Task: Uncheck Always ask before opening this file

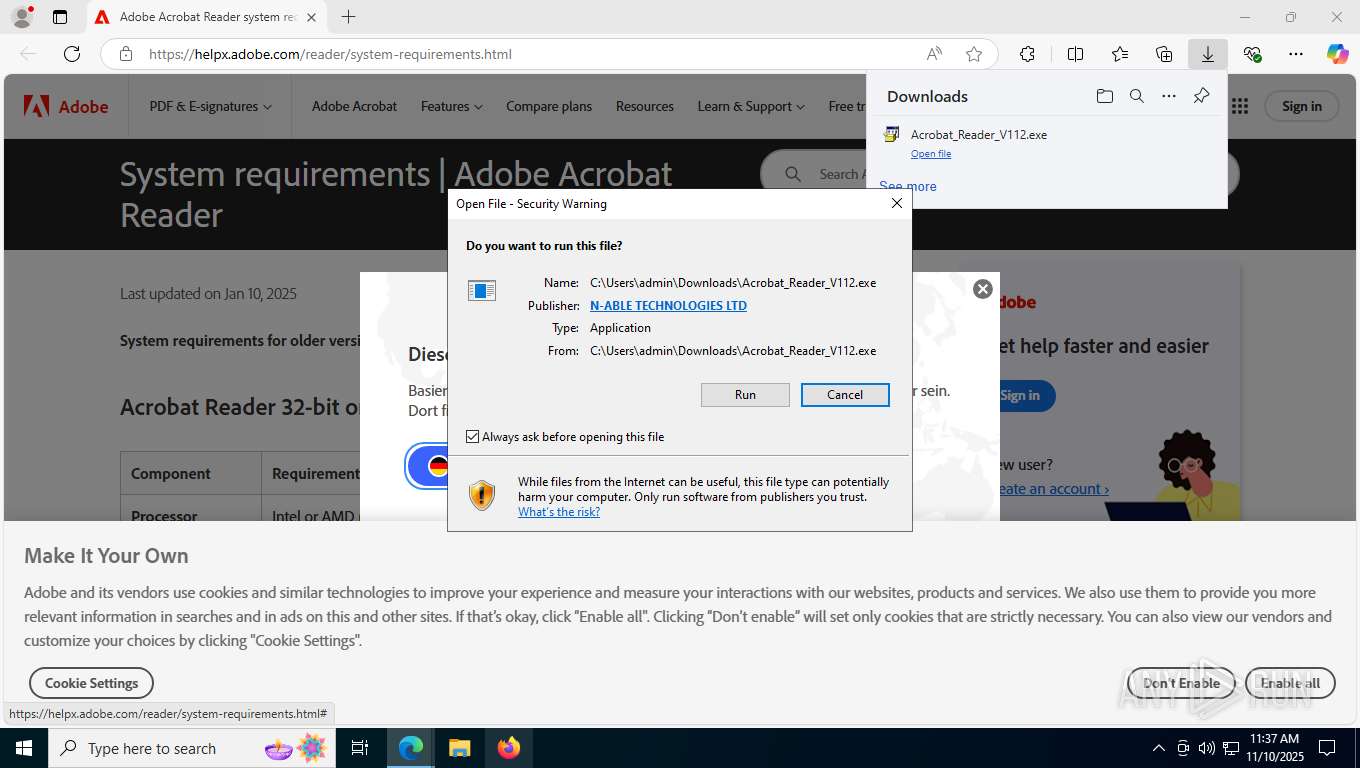Action: pos(473,437)
